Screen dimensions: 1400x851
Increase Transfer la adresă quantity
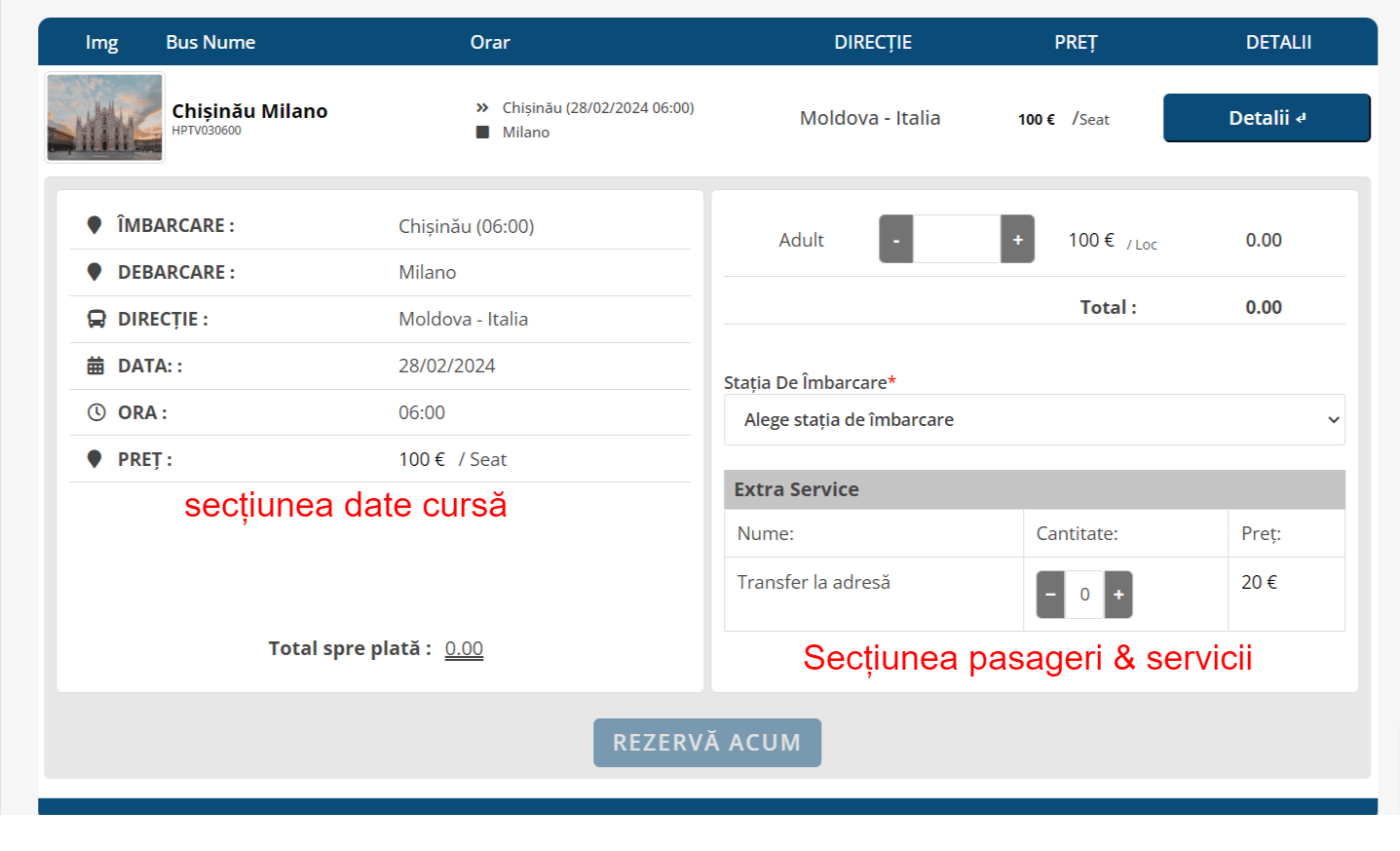pyautogui.click(x=1118, y=595)
